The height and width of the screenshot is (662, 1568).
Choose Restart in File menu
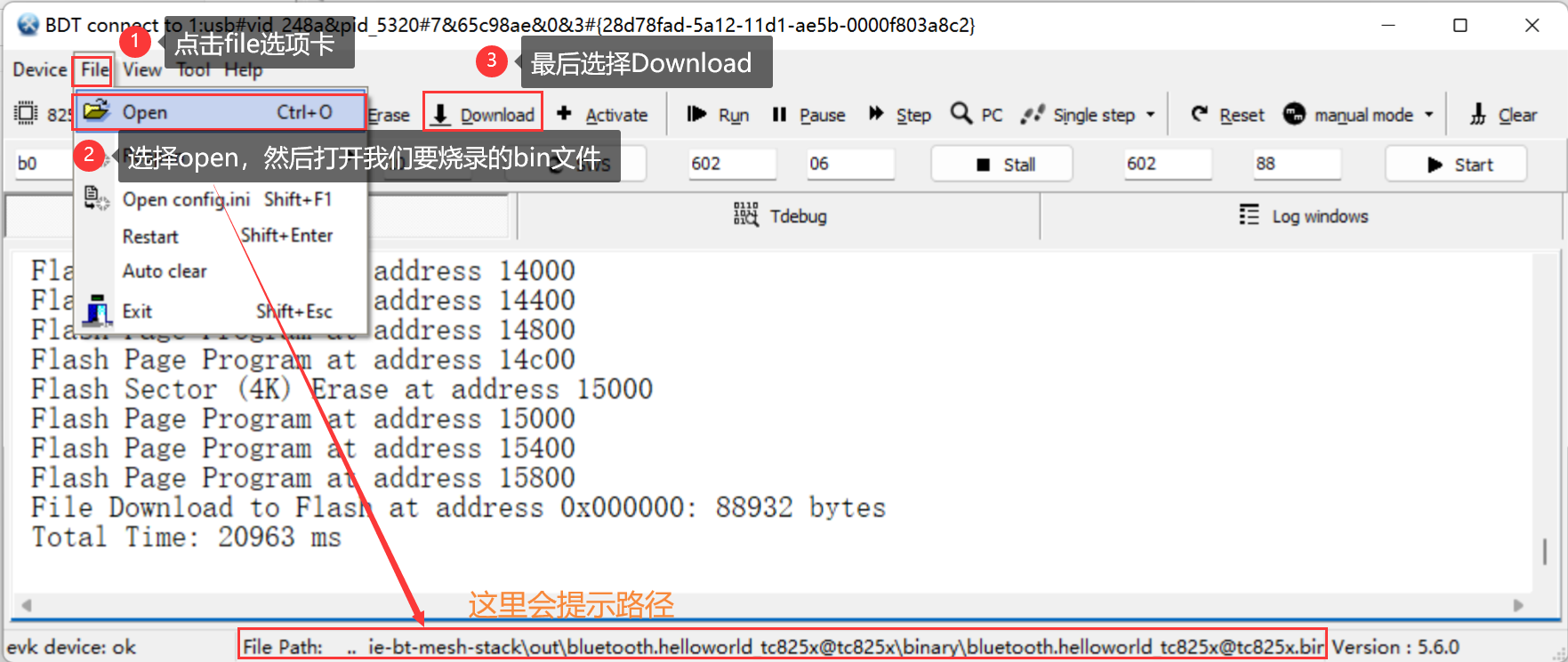point(220,236)
